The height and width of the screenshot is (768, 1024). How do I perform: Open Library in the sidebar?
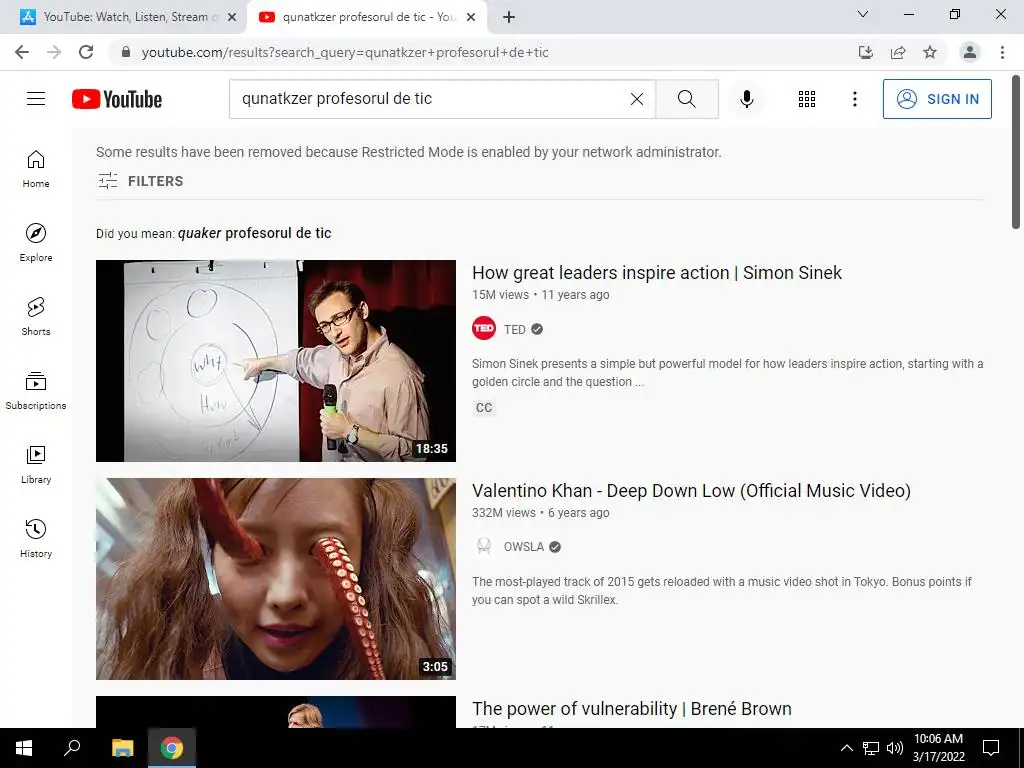[36, 464]
